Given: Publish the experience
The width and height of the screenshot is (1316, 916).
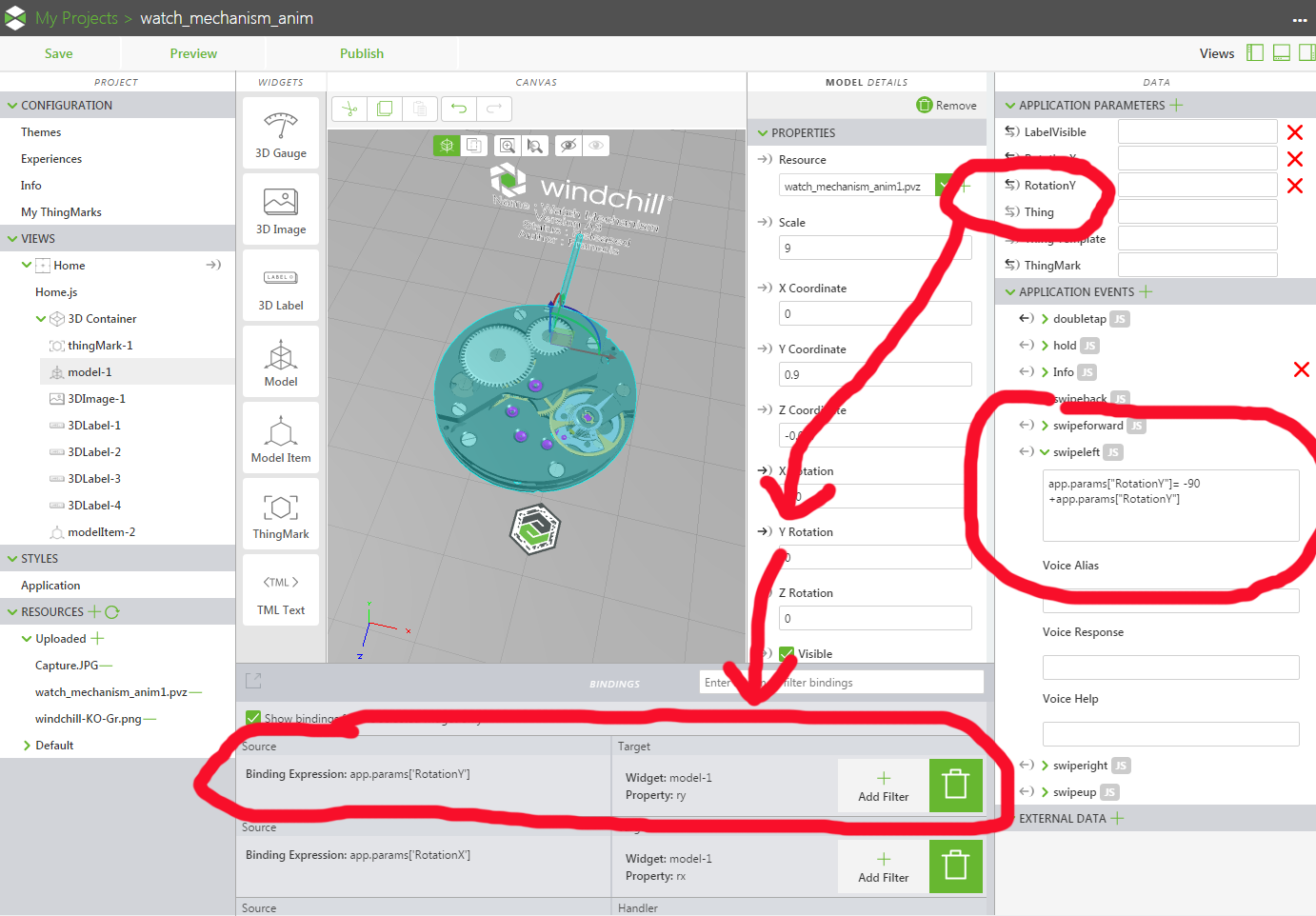Looking at the screenshot, I should pos(362,54).
